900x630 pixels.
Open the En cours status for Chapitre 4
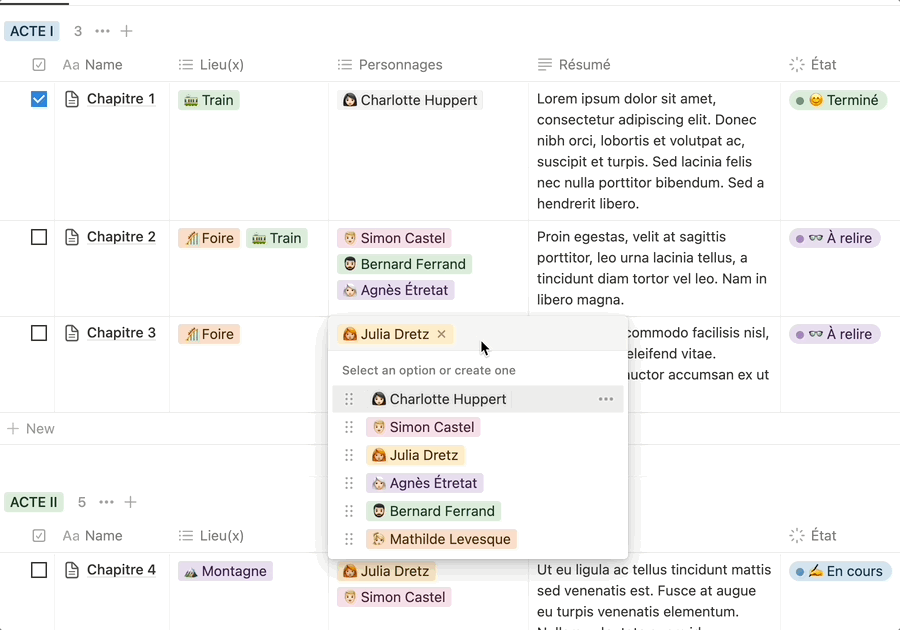pyautogui.click(x=840, y=571)
